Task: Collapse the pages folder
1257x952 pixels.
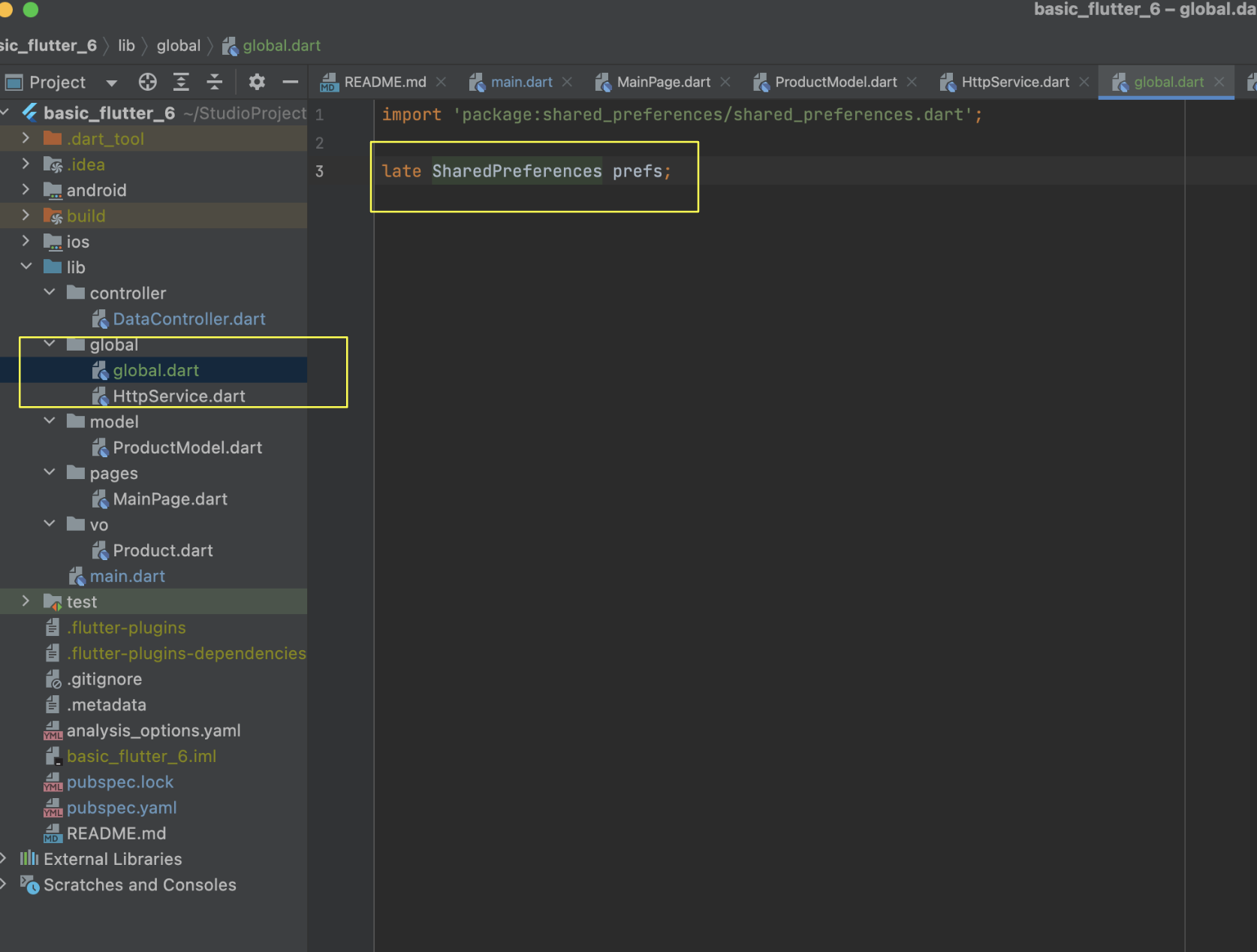Action: click(x=50, y=472)
